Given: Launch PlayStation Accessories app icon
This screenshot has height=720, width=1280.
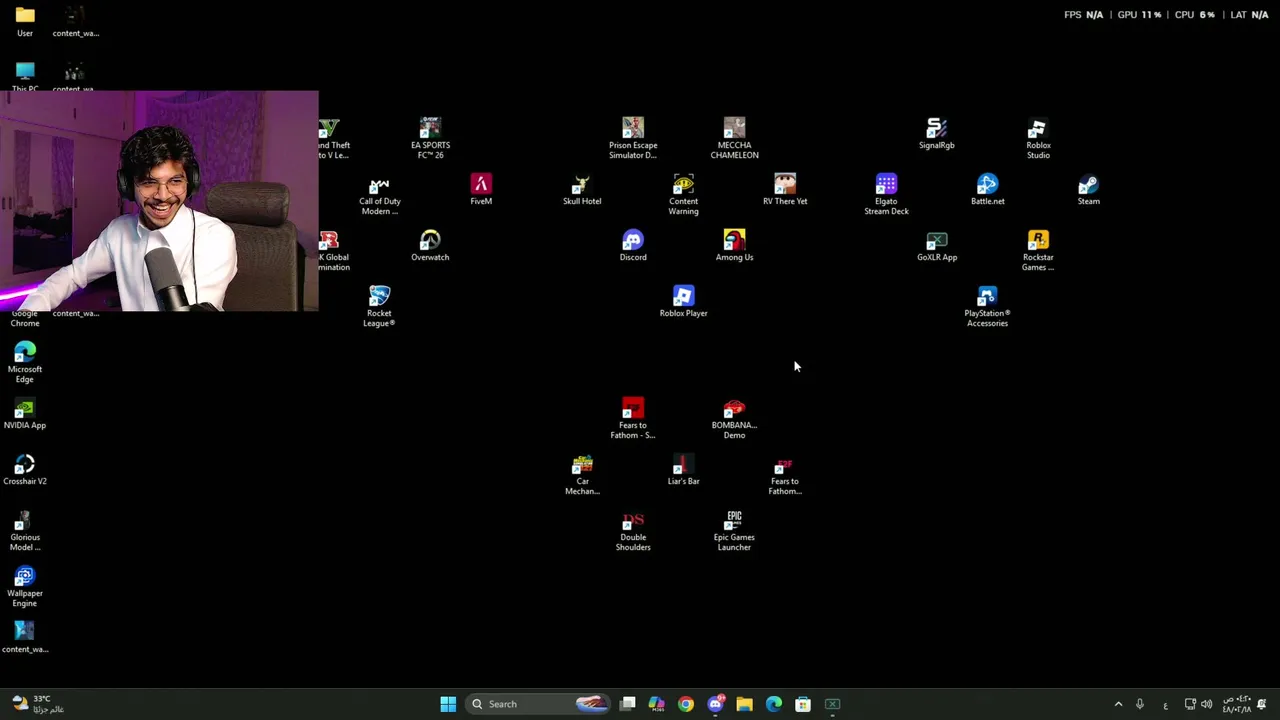Looking at the screenshot, I should (987, 306).
